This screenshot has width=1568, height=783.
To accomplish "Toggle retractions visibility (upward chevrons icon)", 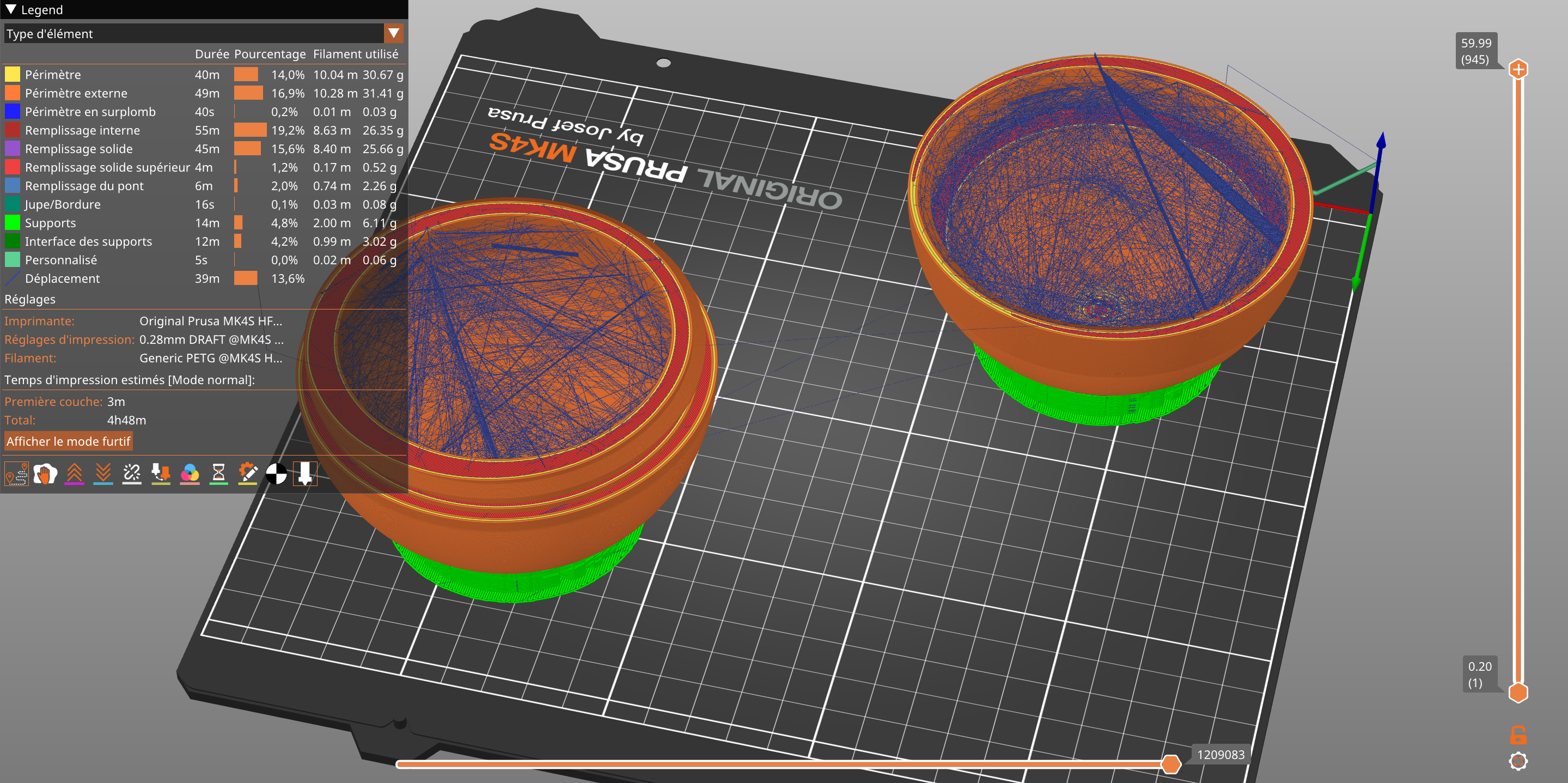I will coord(74,473).
